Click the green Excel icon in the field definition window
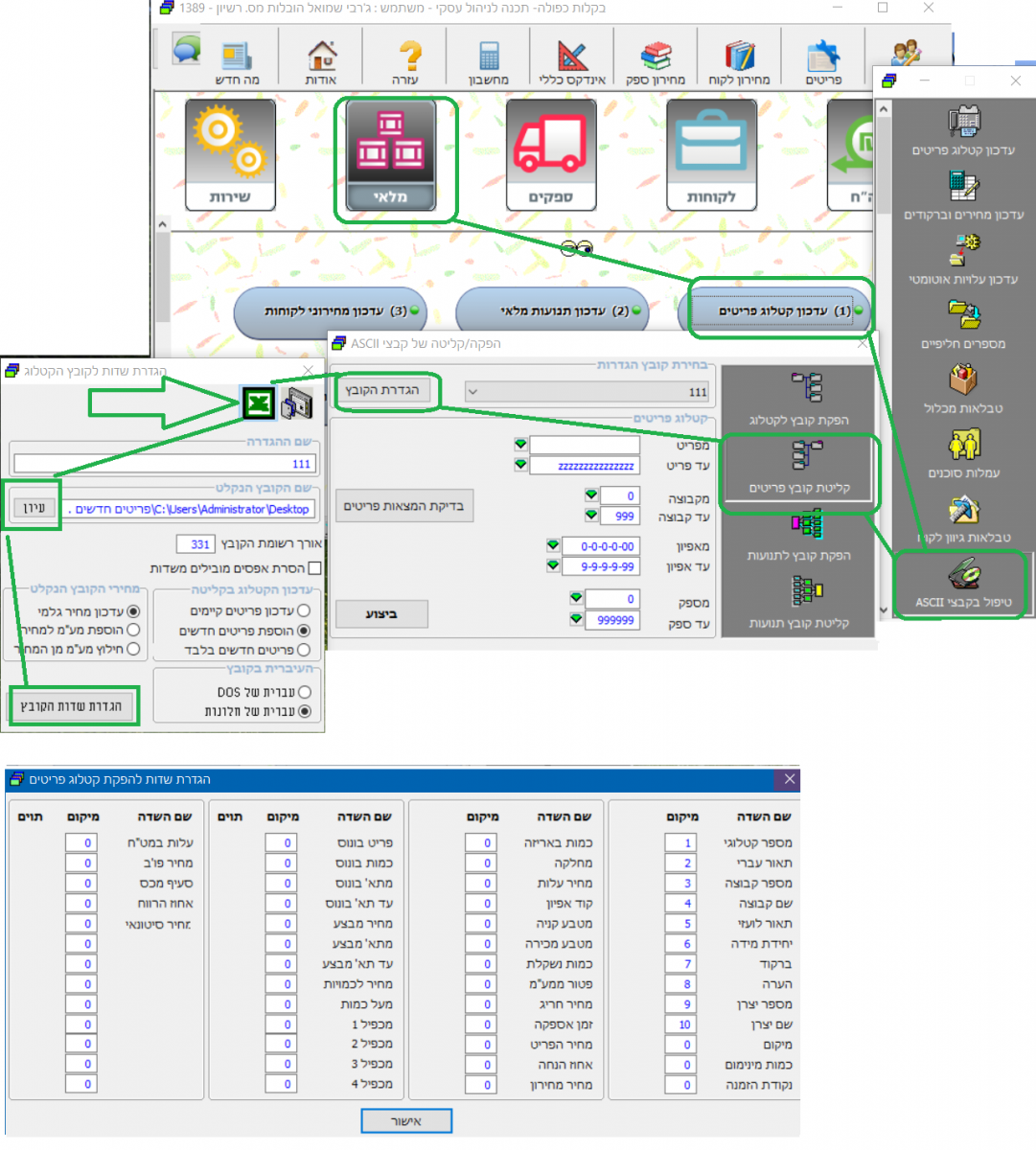This screenshot has width=1036, height=1150. pyautogui.click(x=259, y=403)
